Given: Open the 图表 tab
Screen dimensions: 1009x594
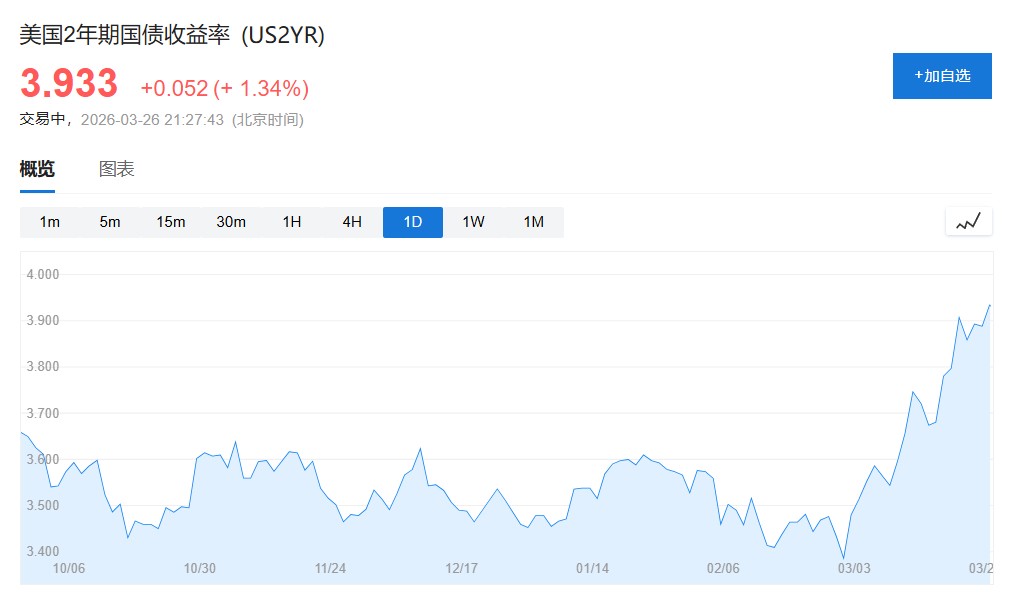Looking at the screenshot, I should [117, 169].
